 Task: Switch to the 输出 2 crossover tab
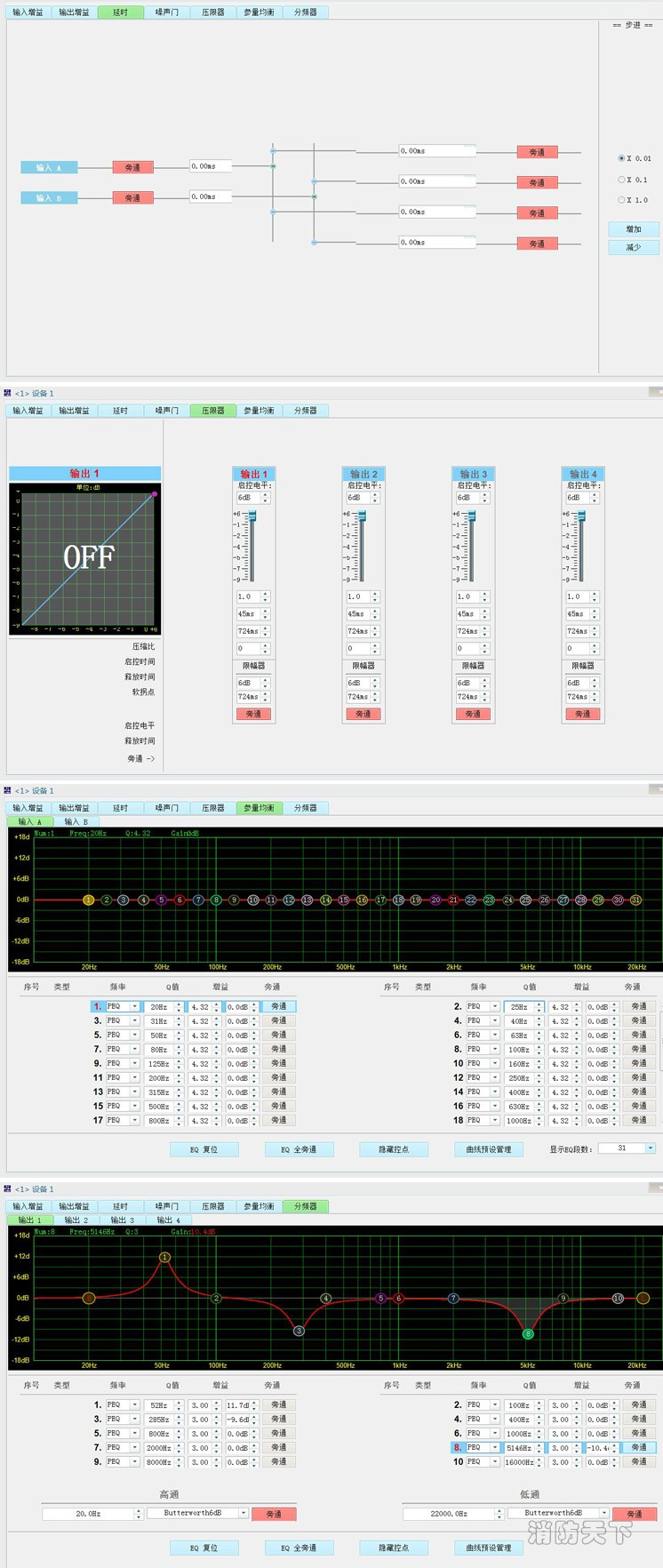(x=74, y=1220)
